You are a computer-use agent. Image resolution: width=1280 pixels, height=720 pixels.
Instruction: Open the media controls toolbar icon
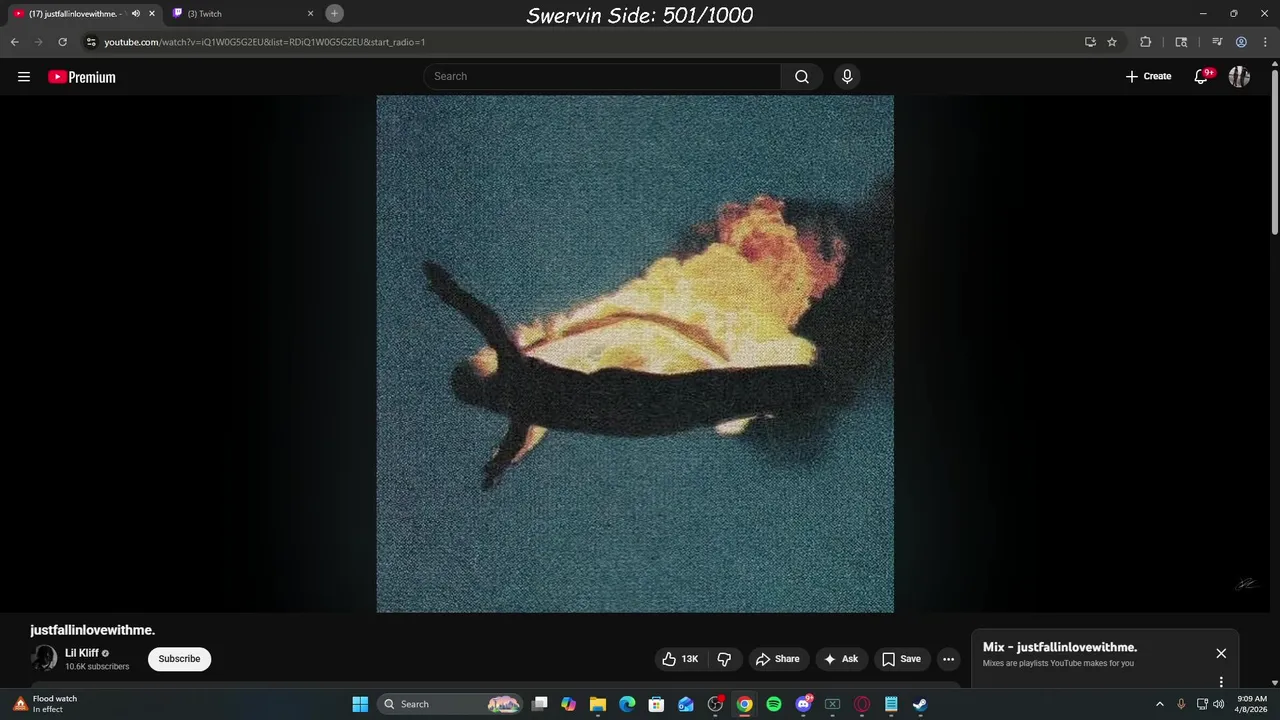[x=1217, y=42]
